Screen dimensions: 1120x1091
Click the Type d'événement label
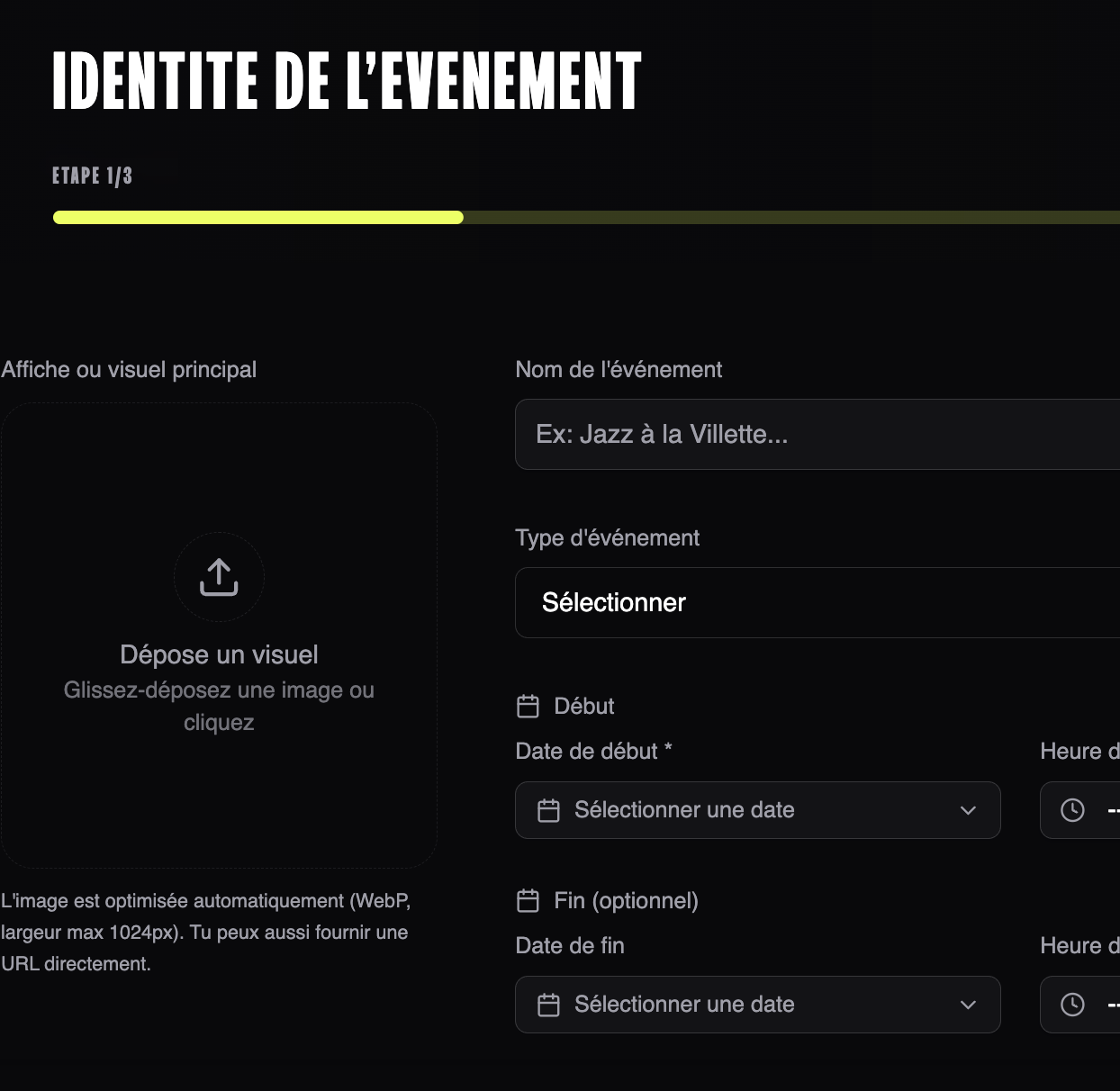pyautogui.click(x=607, y=538)
